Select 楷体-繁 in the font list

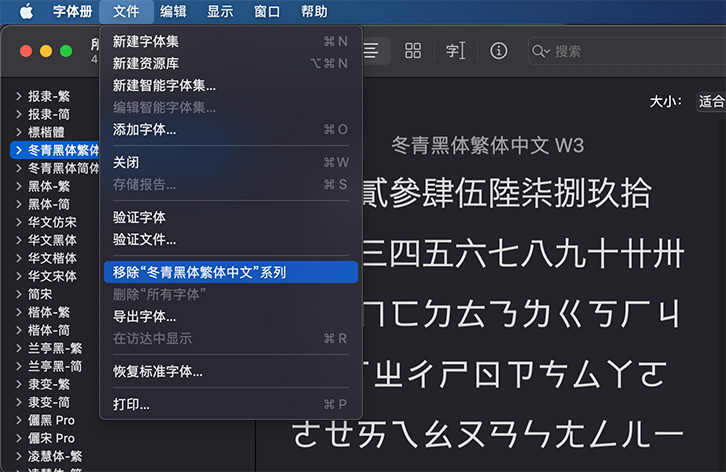point(49,312)
